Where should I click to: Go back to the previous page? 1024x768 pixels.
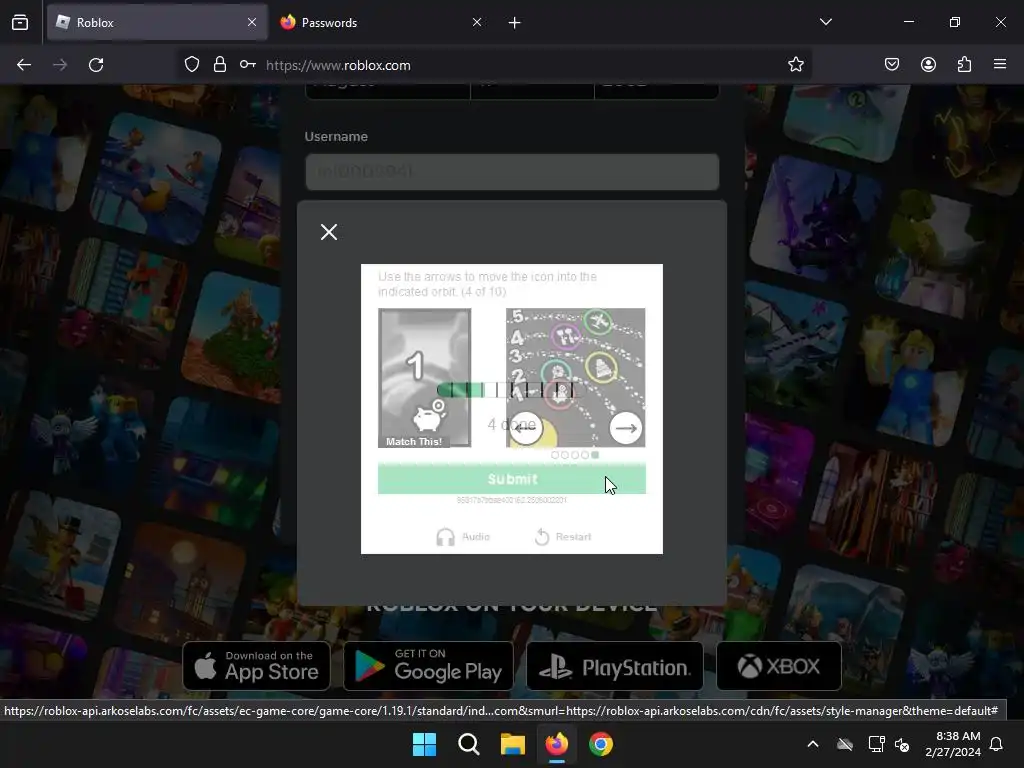click(24, 65)
